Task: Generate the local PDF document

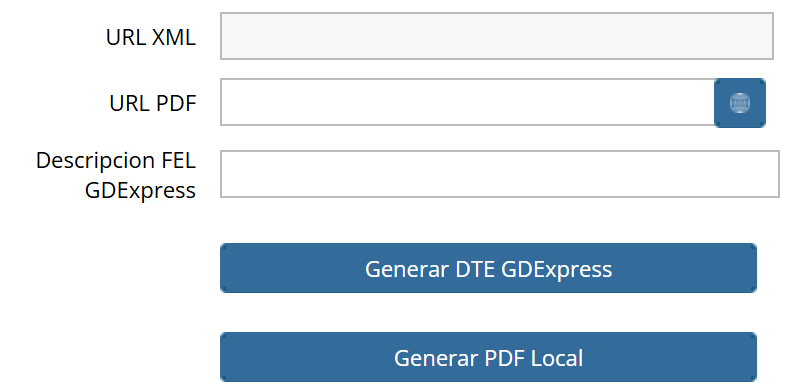Action: pyautogui.click(x=488, y=358)
